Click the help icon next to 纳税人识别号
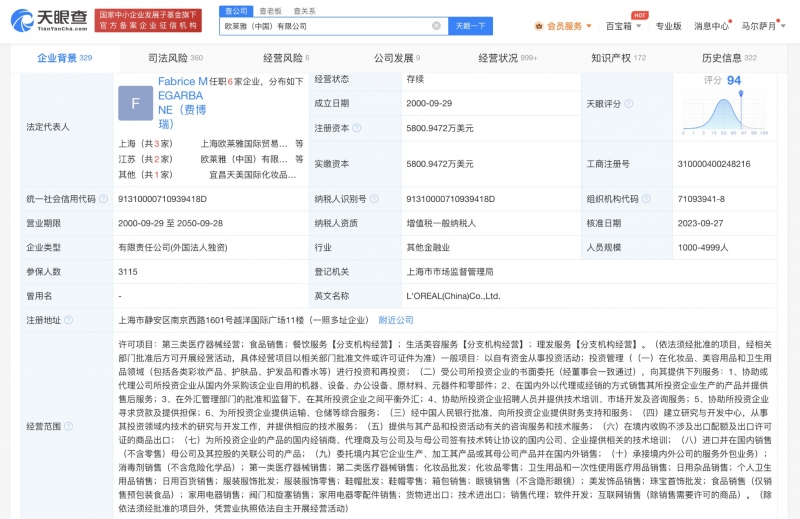Screen dimensions: 800x519 click(374, 199)
